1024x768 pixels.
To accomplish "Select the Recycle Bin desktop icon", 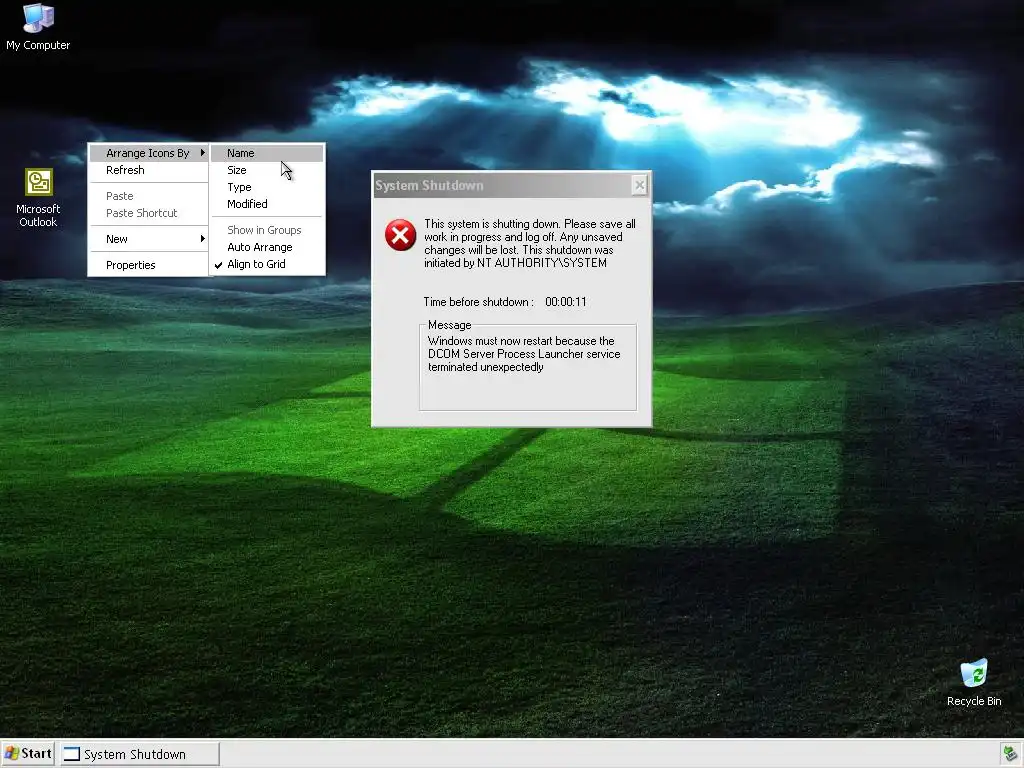I will pos(974,682).
